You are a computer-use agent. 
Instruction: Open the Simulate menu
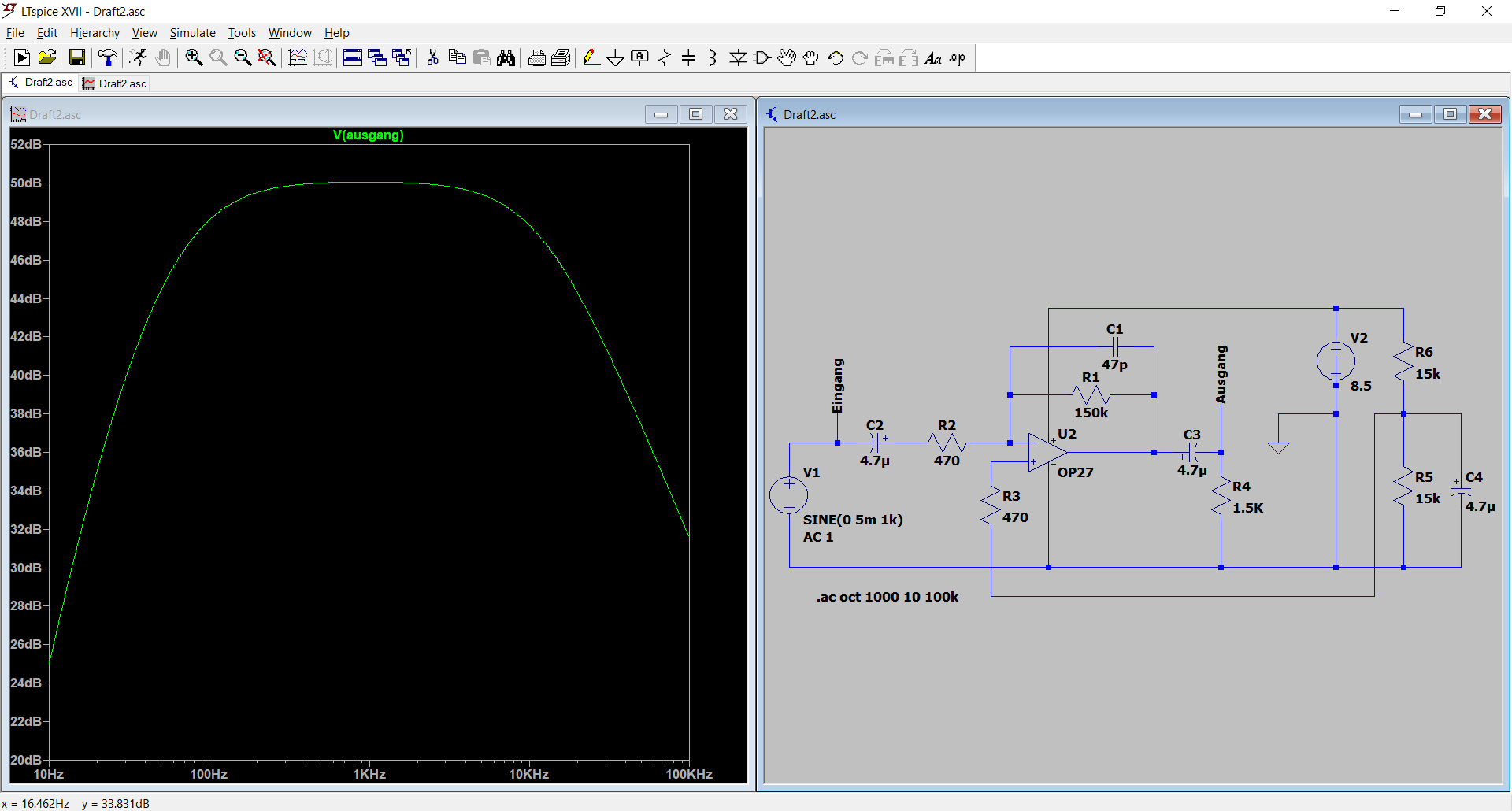(x=192, y=33)
